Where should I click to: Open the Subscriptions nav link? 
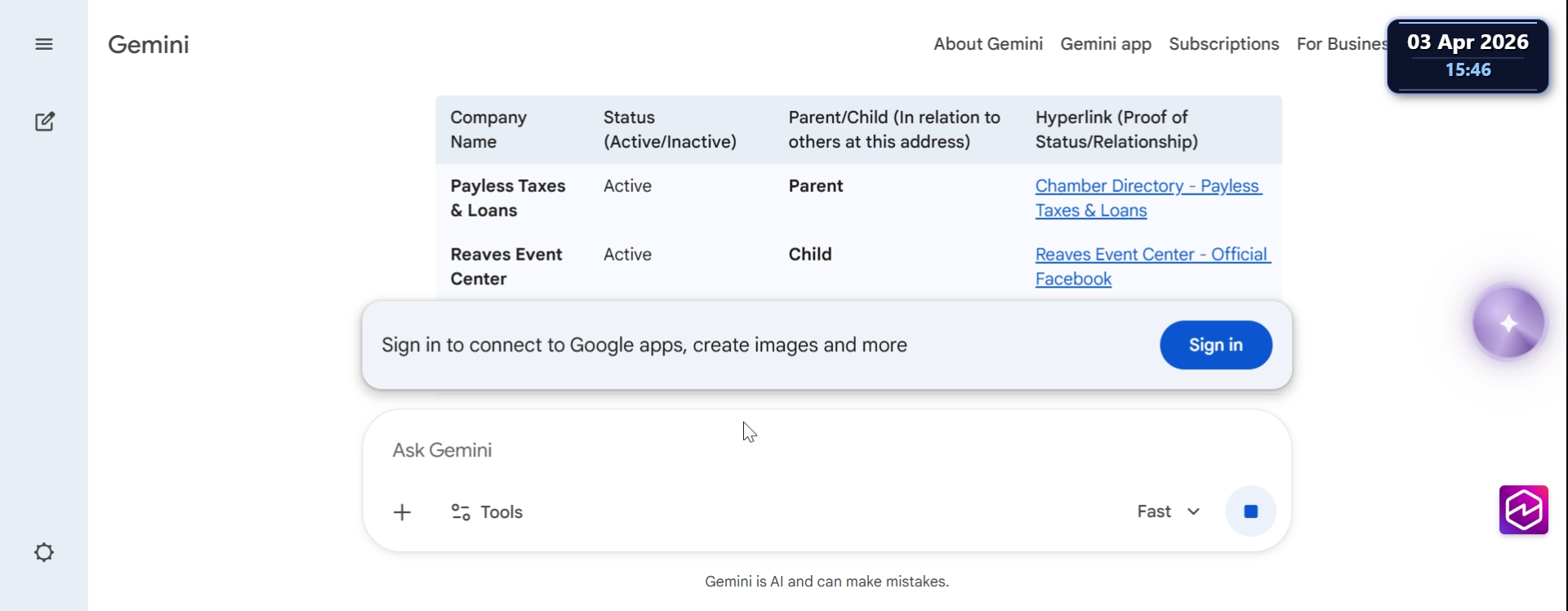coord(1223,44)
